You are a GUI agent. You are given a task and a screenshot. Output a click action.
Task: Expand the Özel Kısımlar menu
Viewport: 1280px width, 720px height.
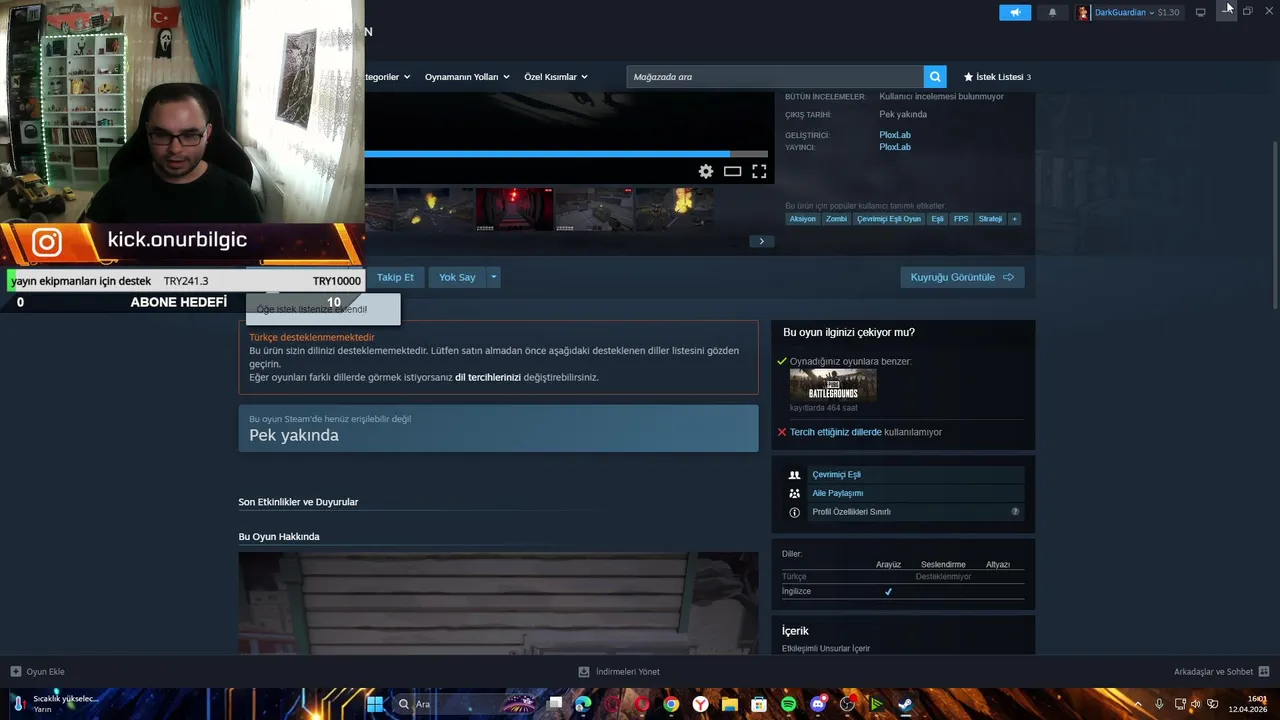(556, 77)
